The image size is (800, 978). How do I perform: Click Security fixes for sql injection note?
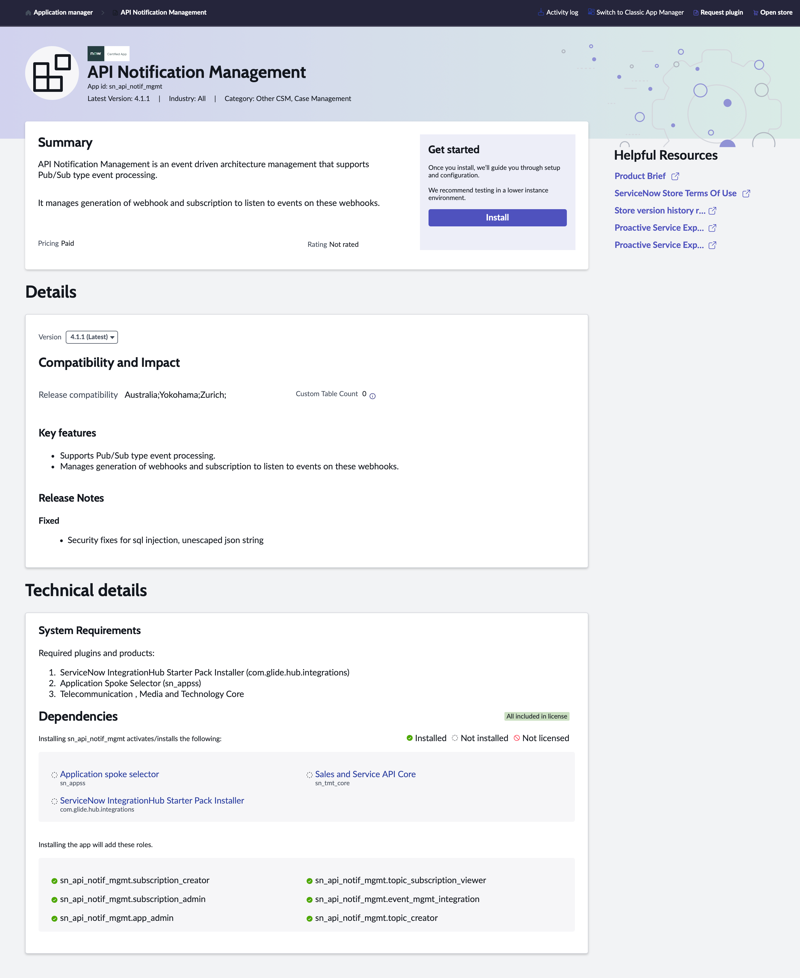tap(165, 540)
